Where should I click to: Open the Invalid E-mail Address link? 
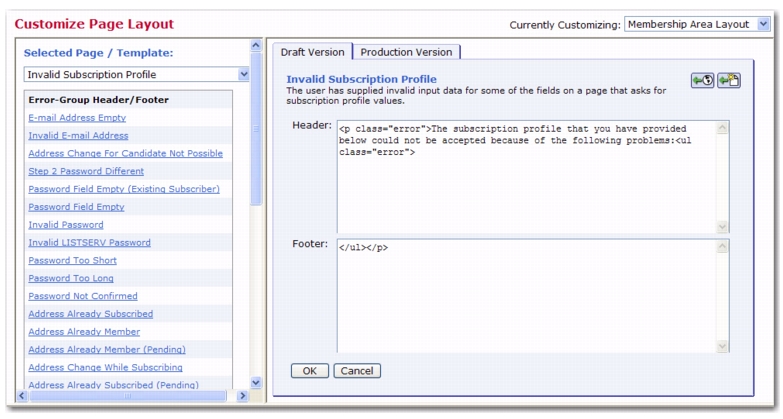(x=78, y=135)
